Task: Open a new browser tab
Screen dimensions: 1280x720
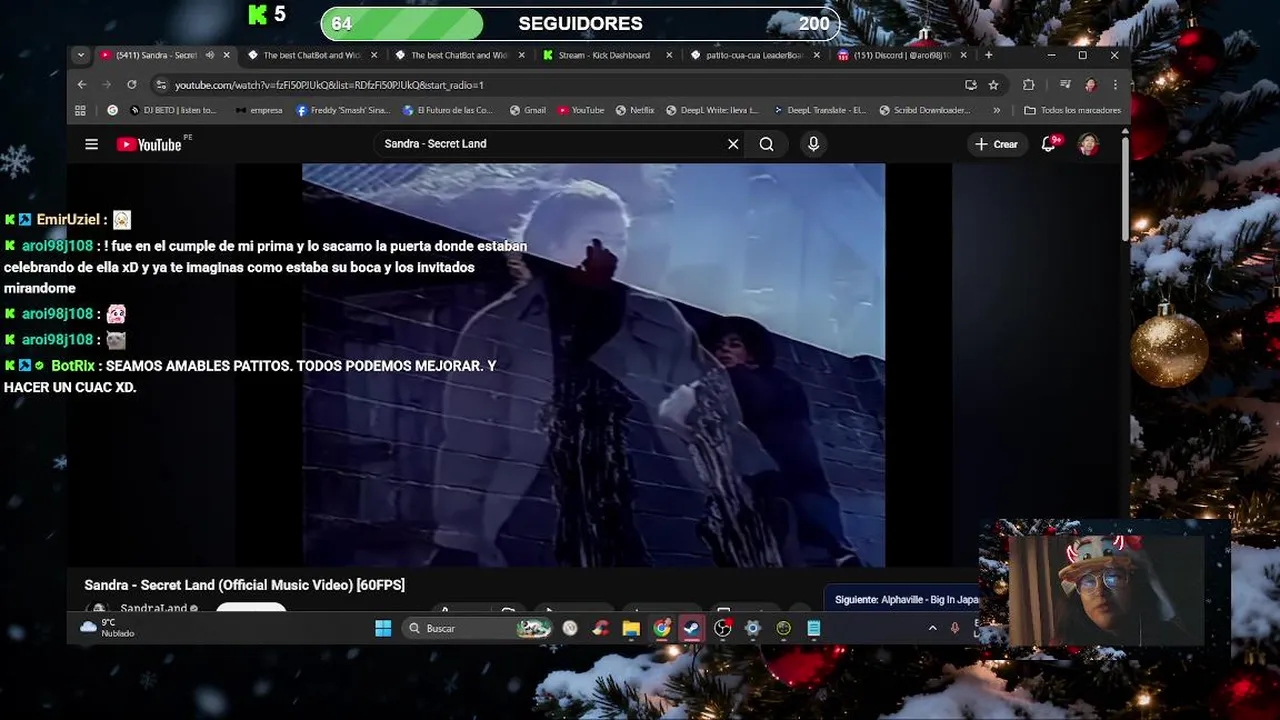Action: point(988,55)
